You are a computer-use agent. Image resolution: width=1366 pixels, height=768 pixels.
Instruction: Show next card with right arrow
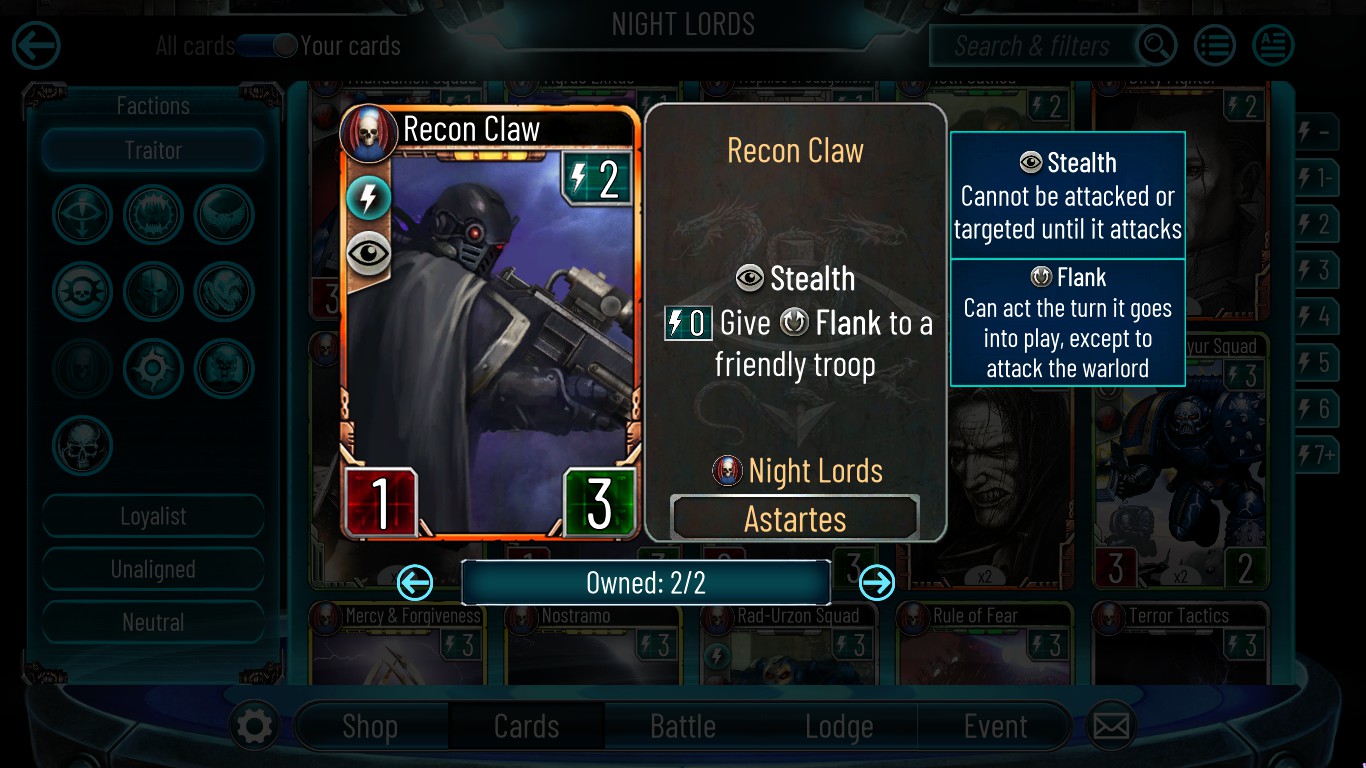click(x=877, y=582)
